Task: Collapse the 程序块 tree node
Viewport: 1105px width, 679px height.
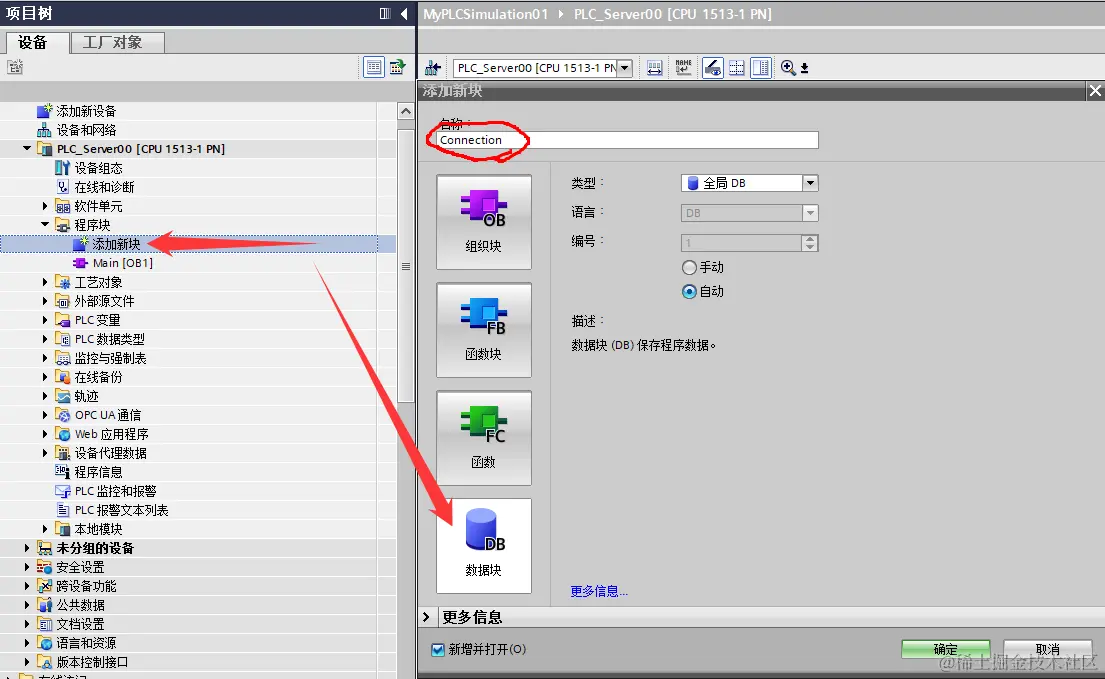Action: pyautogui.click(x=45, y=225)
